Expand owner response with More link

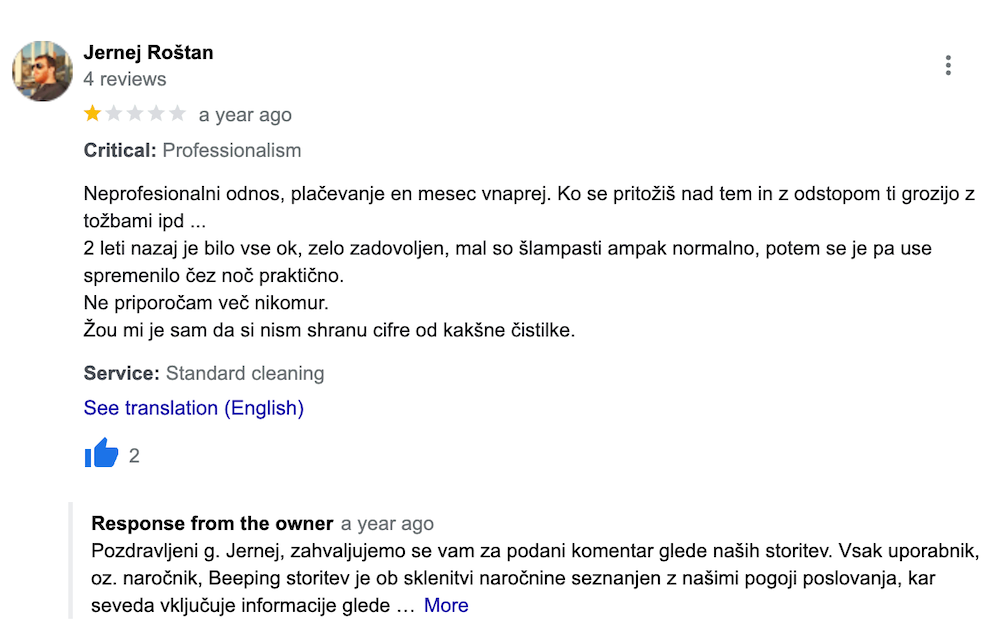(x=446, y=605)
